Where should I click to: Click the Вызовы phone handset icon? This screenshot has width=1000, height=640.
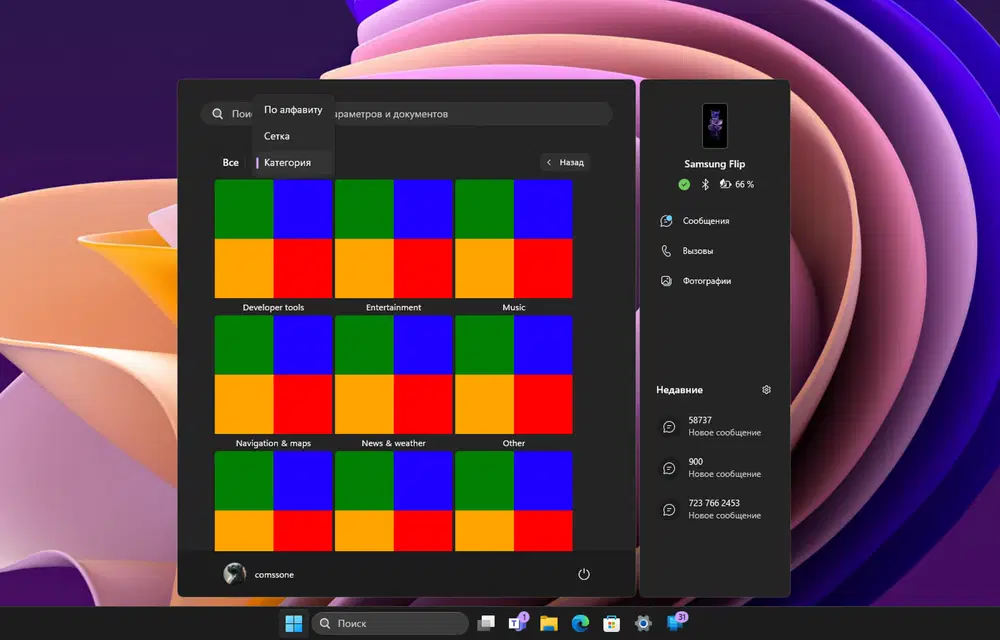point(666,251)
